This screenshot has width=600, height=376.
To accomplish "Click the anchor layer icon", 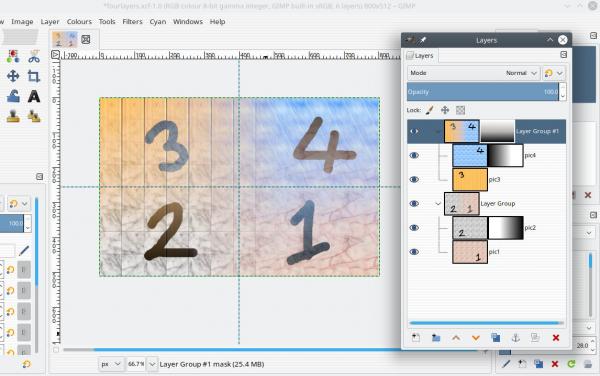I will pos(515,338).
